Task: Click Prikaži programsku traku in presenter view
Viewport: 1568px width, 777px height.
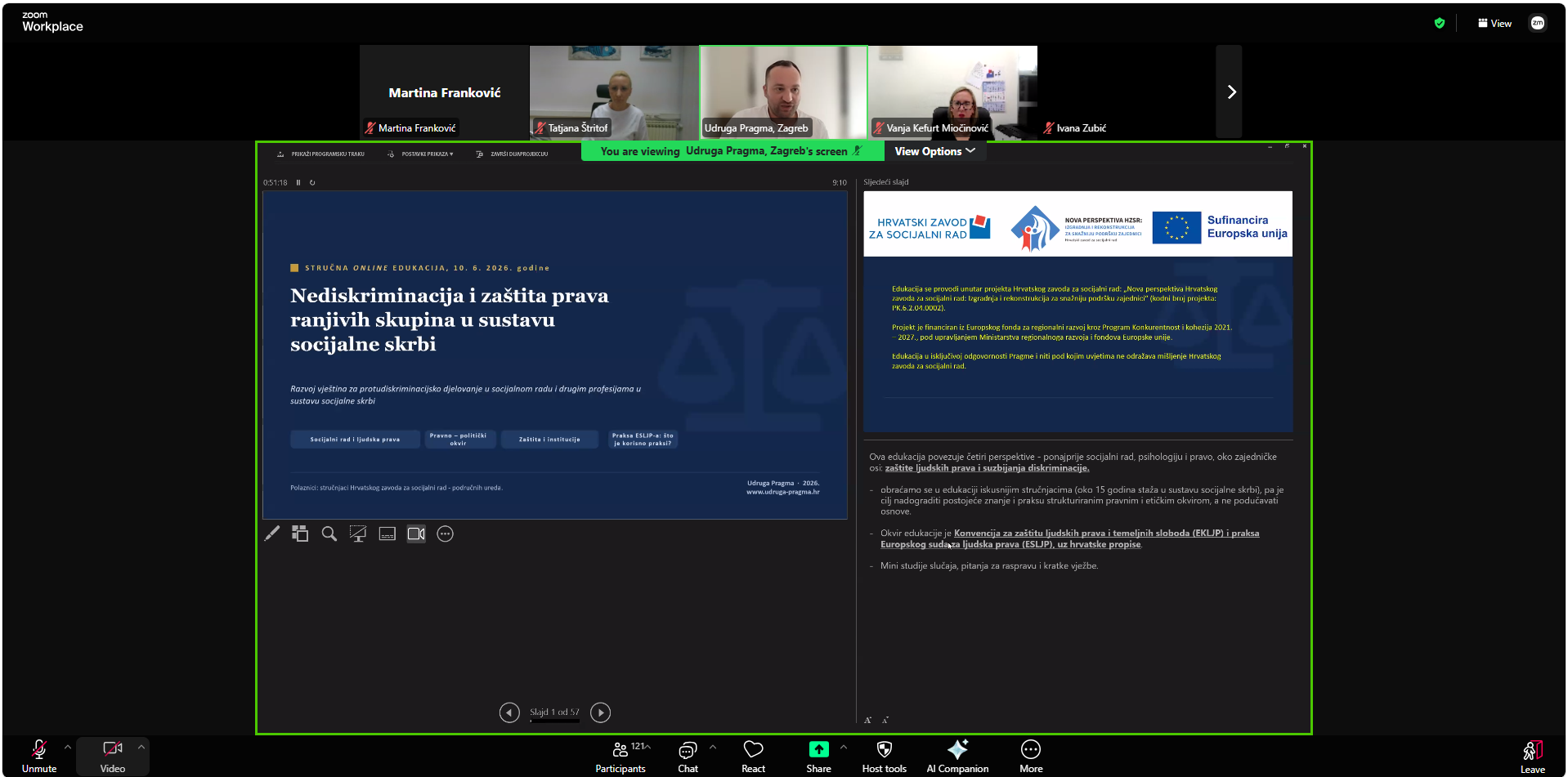Action: 320,154
